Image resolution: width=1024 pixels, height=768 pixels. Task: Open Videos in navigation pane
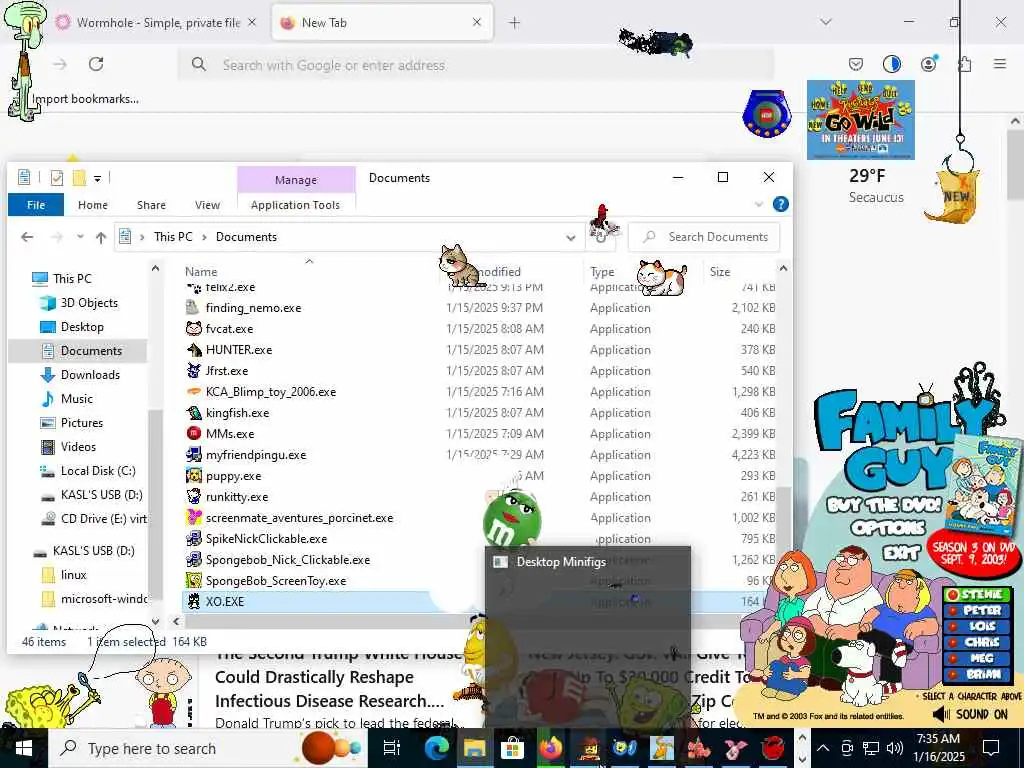pos(78,447)
